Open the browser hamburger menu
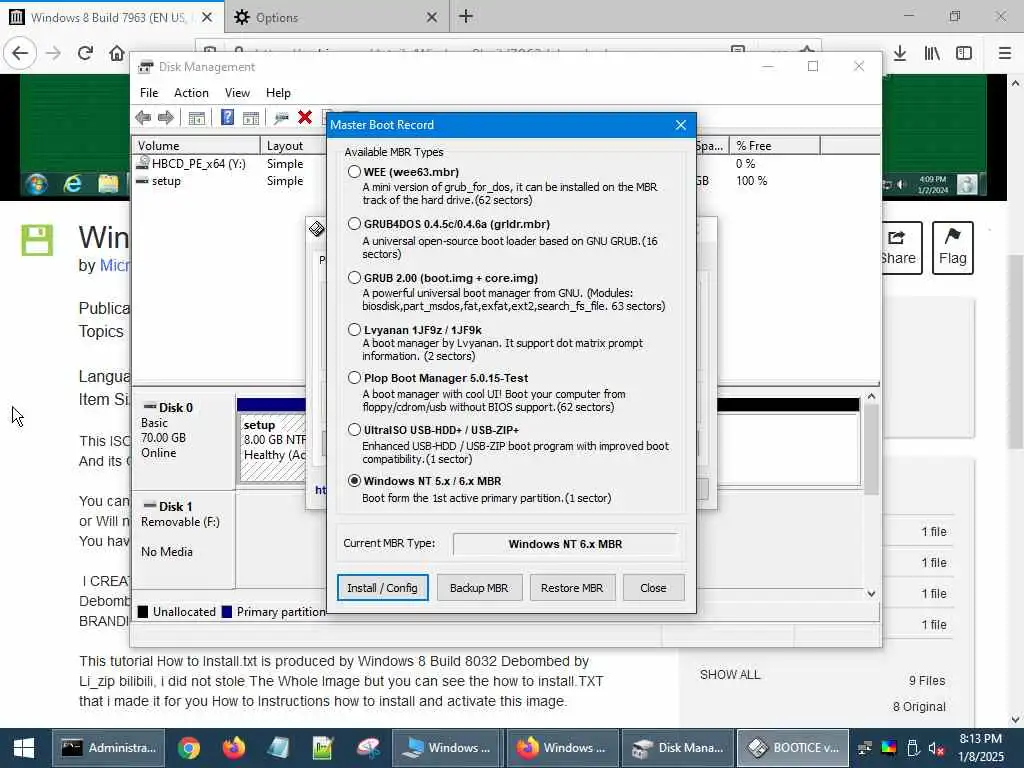This screenshot has width=1024, height=768. [1004, 53]
